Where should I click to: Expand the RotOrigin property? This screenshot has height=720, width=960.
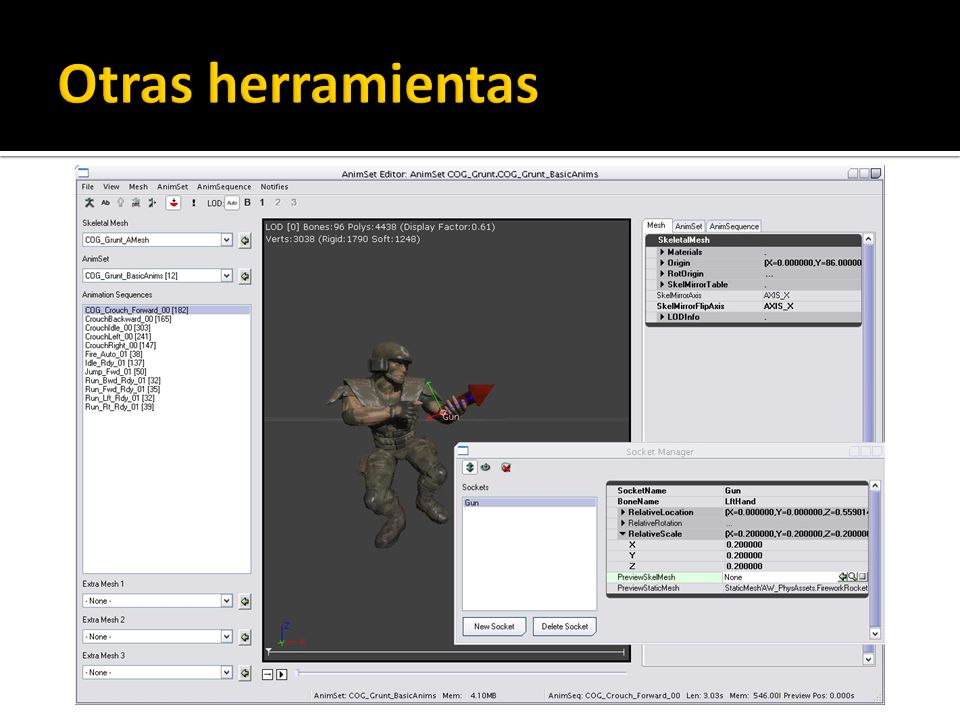pos(662,274)
